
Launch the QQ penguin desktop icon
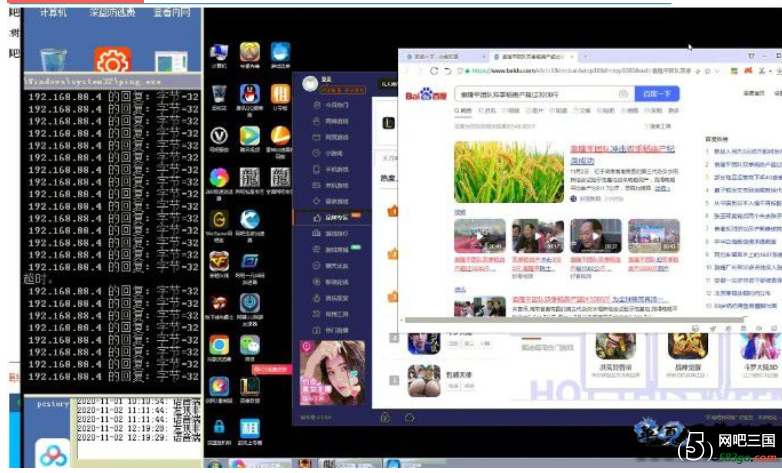[x=249, y=94]
